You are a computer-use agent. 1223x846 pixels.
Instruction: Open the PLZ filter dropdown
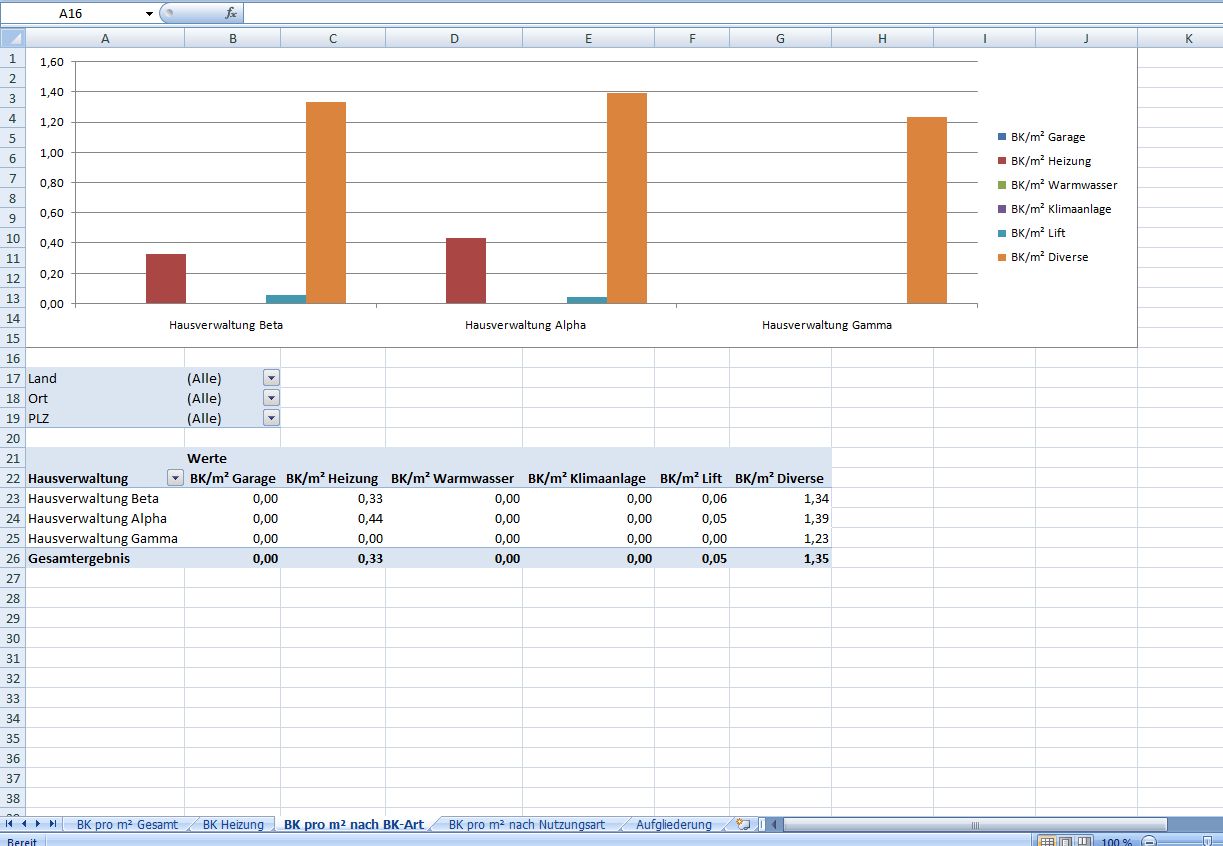click(271, 418)
